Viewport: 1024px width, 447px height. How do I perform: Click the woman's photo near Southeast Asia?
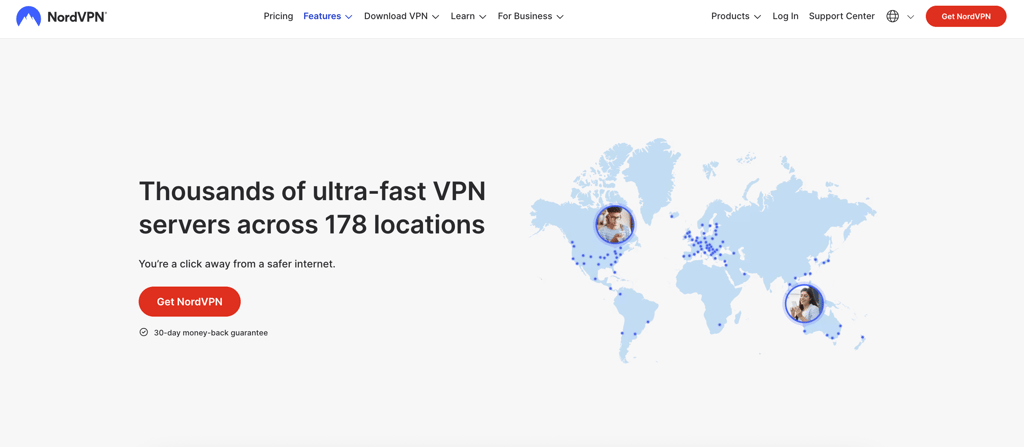pos(803,303)
